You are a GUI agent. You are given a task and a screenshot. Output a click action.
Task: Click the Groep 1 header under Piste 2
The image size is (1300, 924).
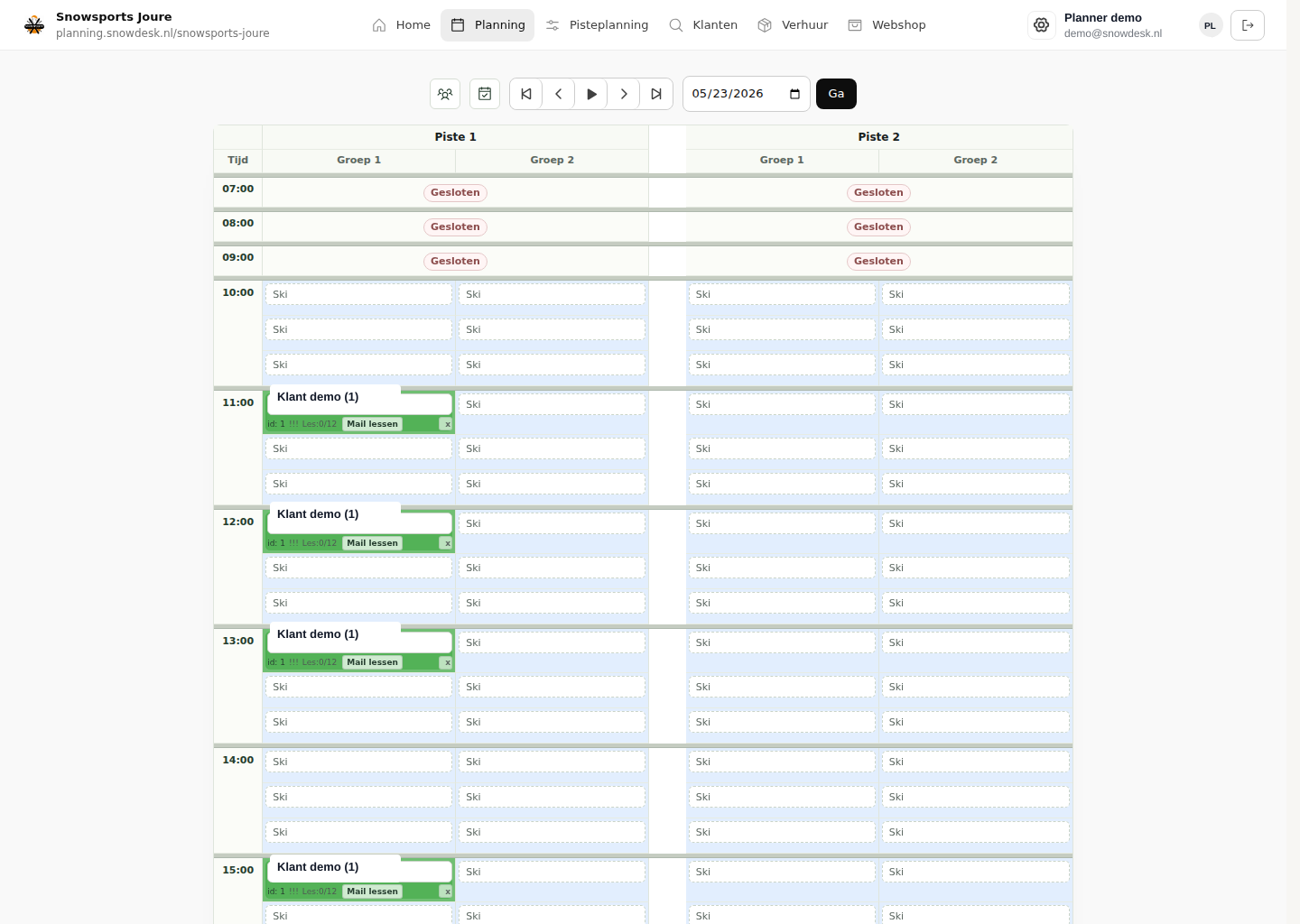782,161
